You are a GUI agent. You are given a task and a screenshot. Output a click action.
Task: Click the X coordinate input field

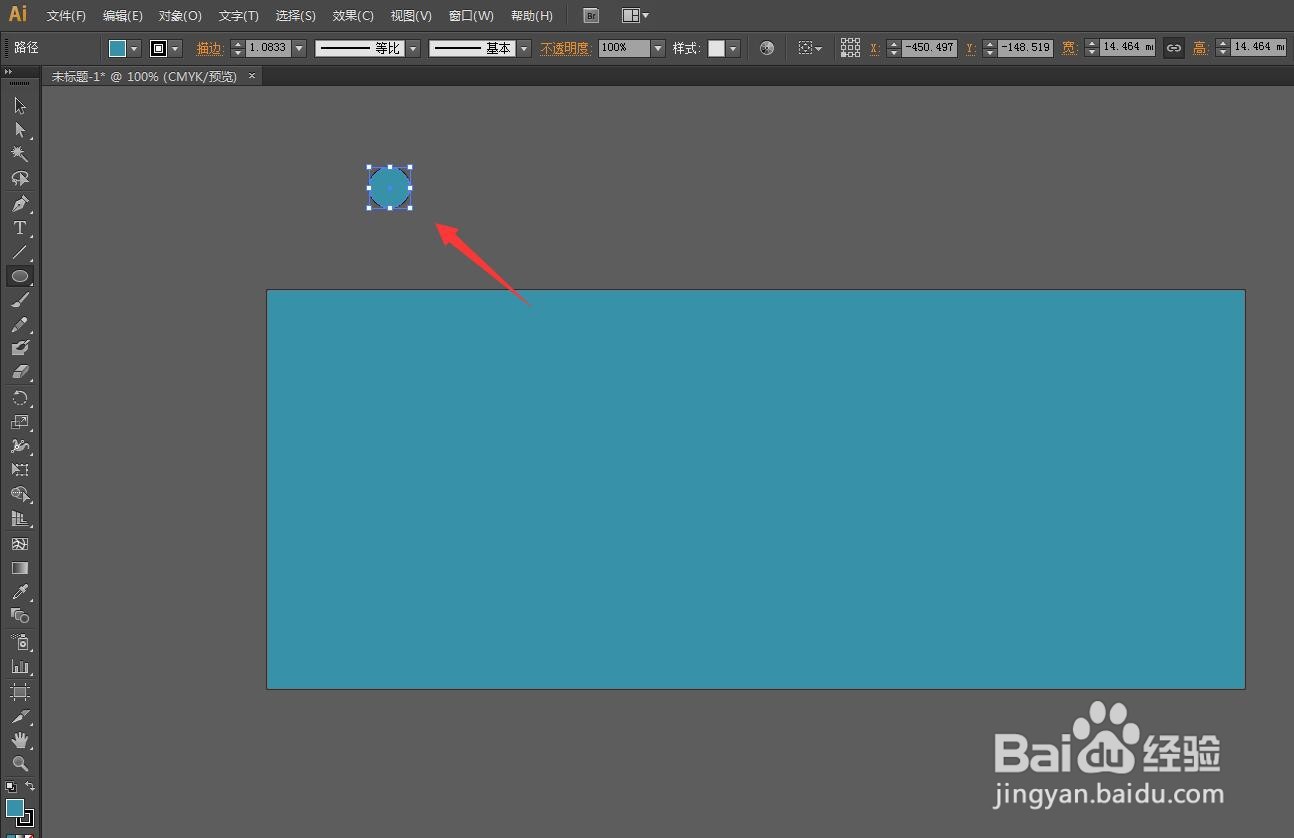tap(929, 48)
